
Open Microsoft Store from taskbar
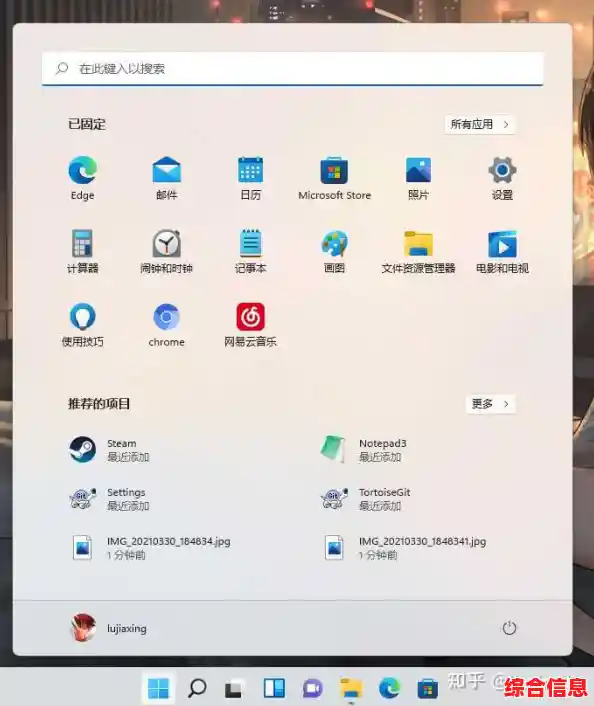click(x=427, y=688)
